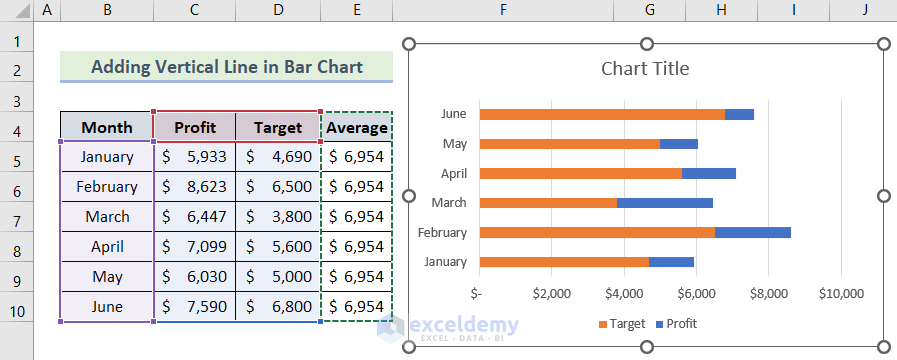Image resolution: width=897 pixels, height=360 pixels.
Task: Click the Average header cell
Action: (x=357, y=126)
